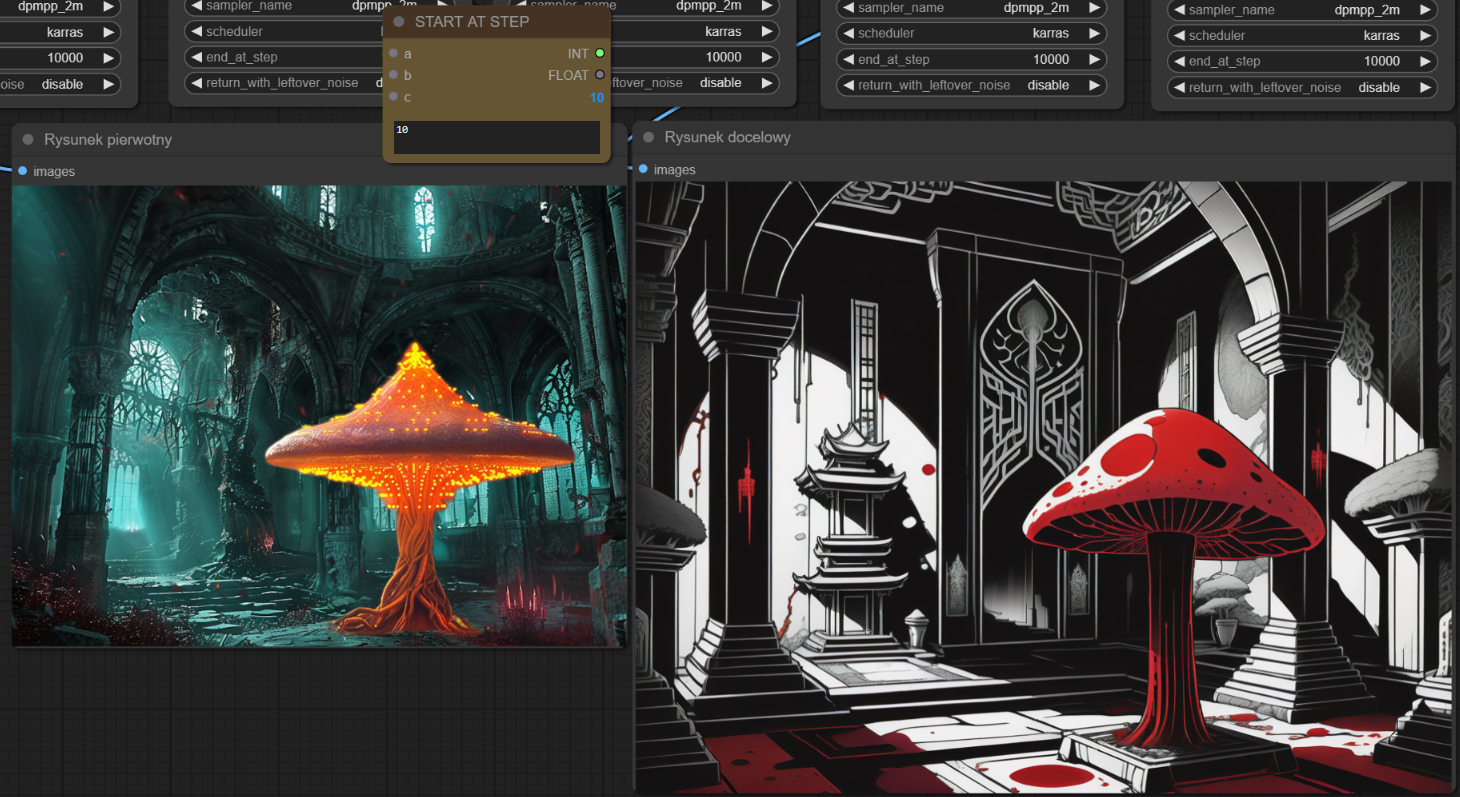Collapse the Rysunek docelowy node via its title dot
This screenshot has width=1460, height=797.
pyautogui.click(x=649, y=137)
